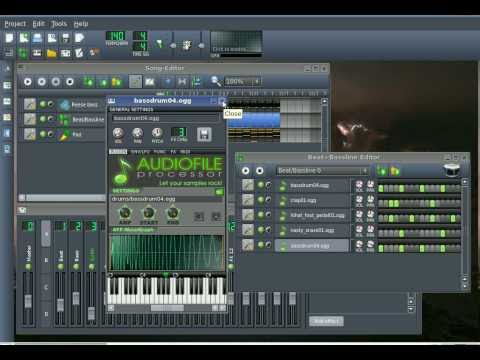Viewport: 480px width, 360px height.
Task: Adjust the PAN knob in bassdrum04.ogg window
Action: [137, 133]
